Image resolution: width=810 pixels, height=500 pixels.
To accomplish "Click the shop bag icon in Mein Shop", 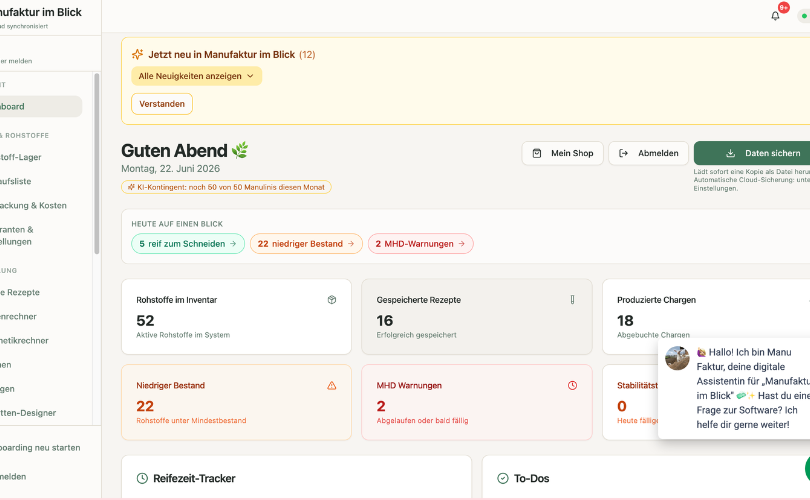I will click(x=537, y=153).
